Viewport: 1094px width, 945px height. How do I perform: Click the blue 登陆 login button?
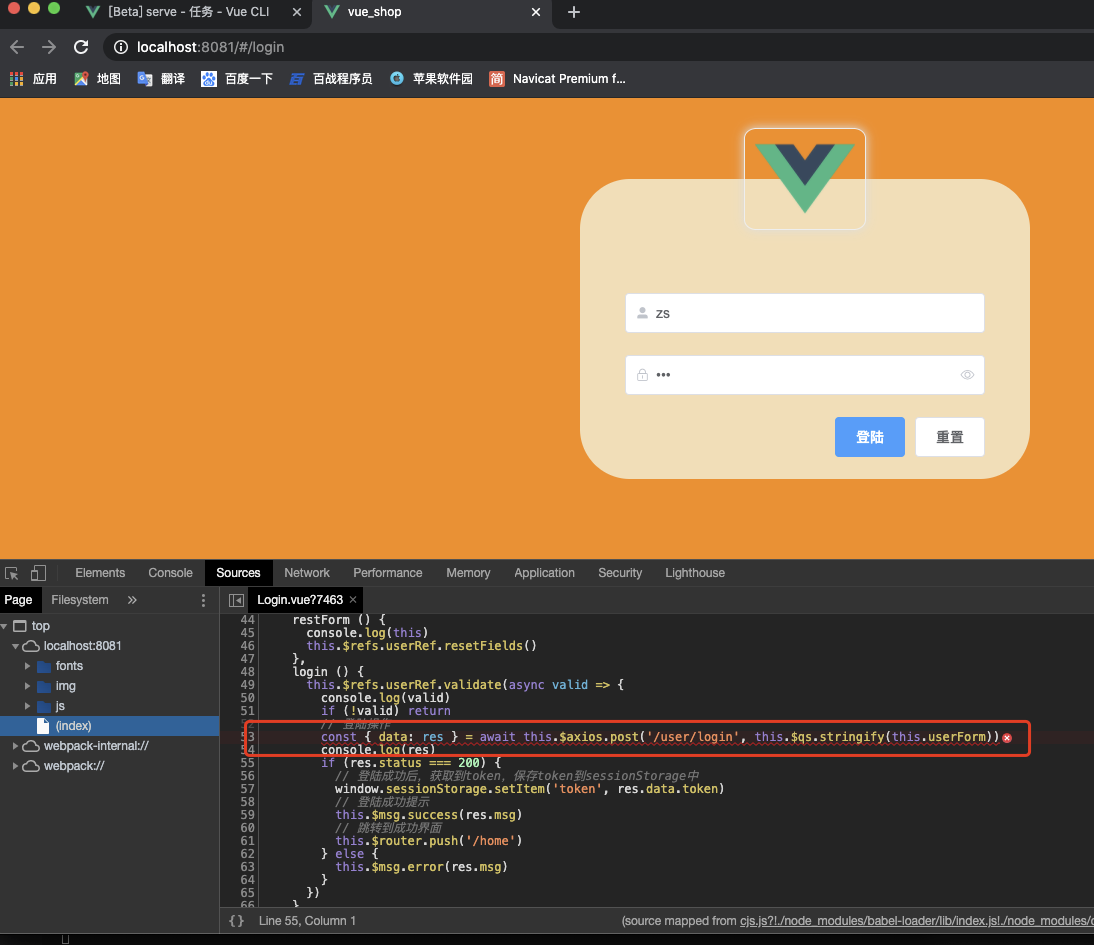click(x=869, y=437)
